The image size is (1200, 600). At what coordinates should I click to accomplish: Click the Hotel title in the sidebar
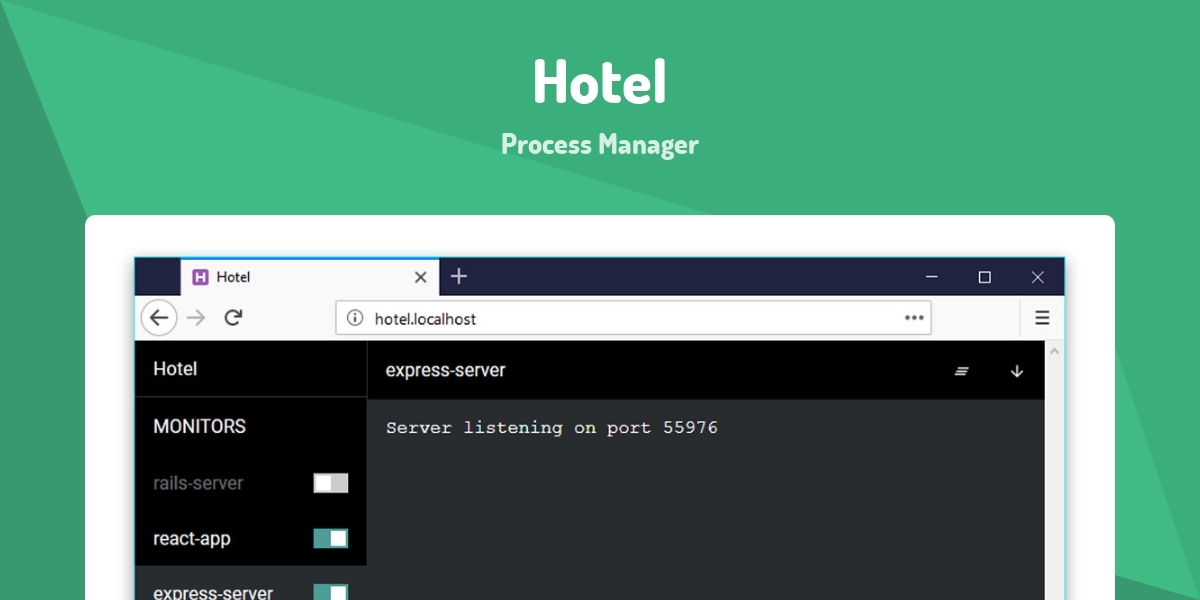(175, 369)
